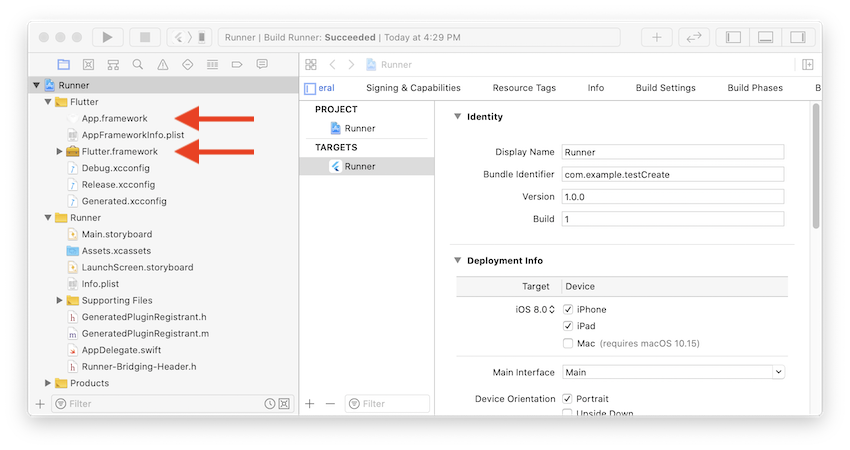Viewport: 850px width, 450px height.
Task: Go back in editor history
Action: [332, 65]
